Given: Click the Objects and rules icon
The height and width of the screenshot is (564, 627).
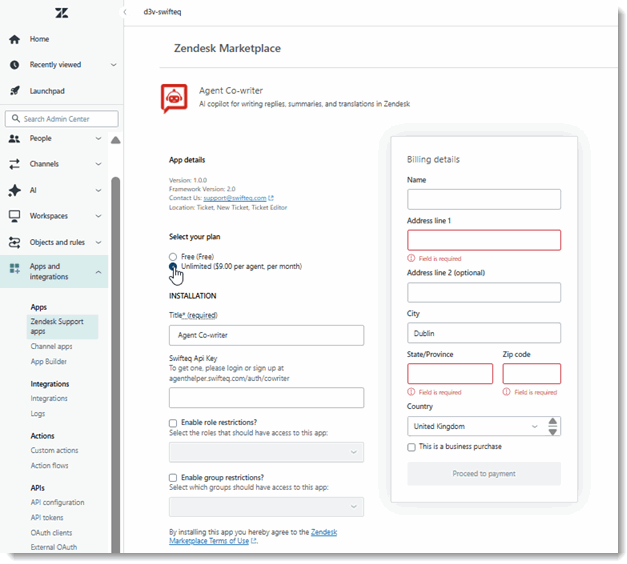Looking at the screenshot, I should click(14, 242).
